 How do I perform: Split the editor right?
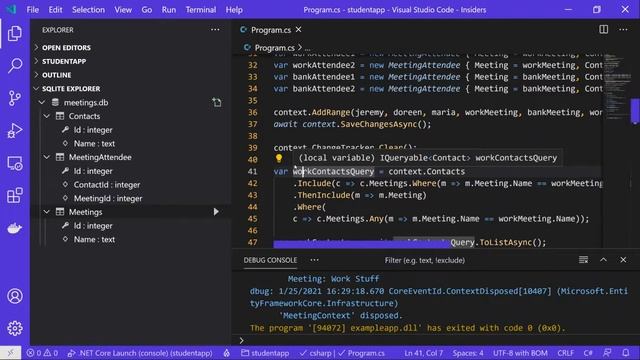coord(603,29)
